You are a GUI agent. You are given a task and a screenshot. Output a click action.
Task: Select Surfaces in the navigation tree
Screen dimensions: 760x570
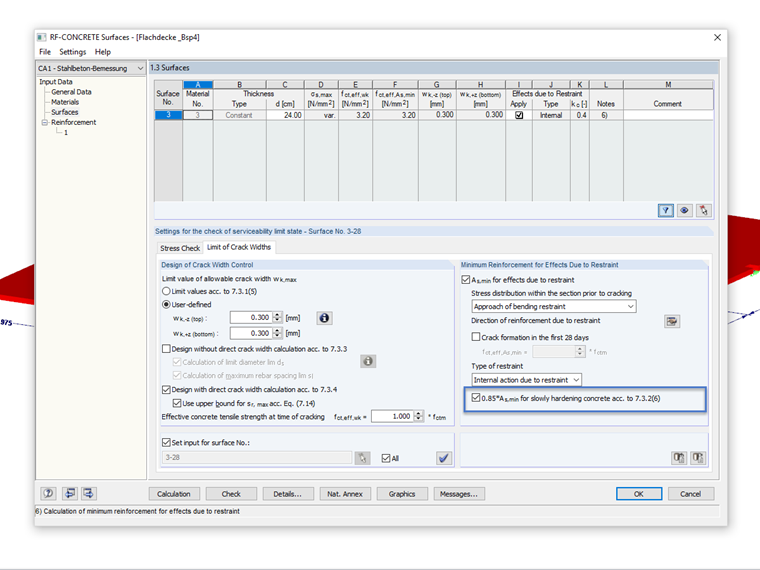tap(65, 112)
